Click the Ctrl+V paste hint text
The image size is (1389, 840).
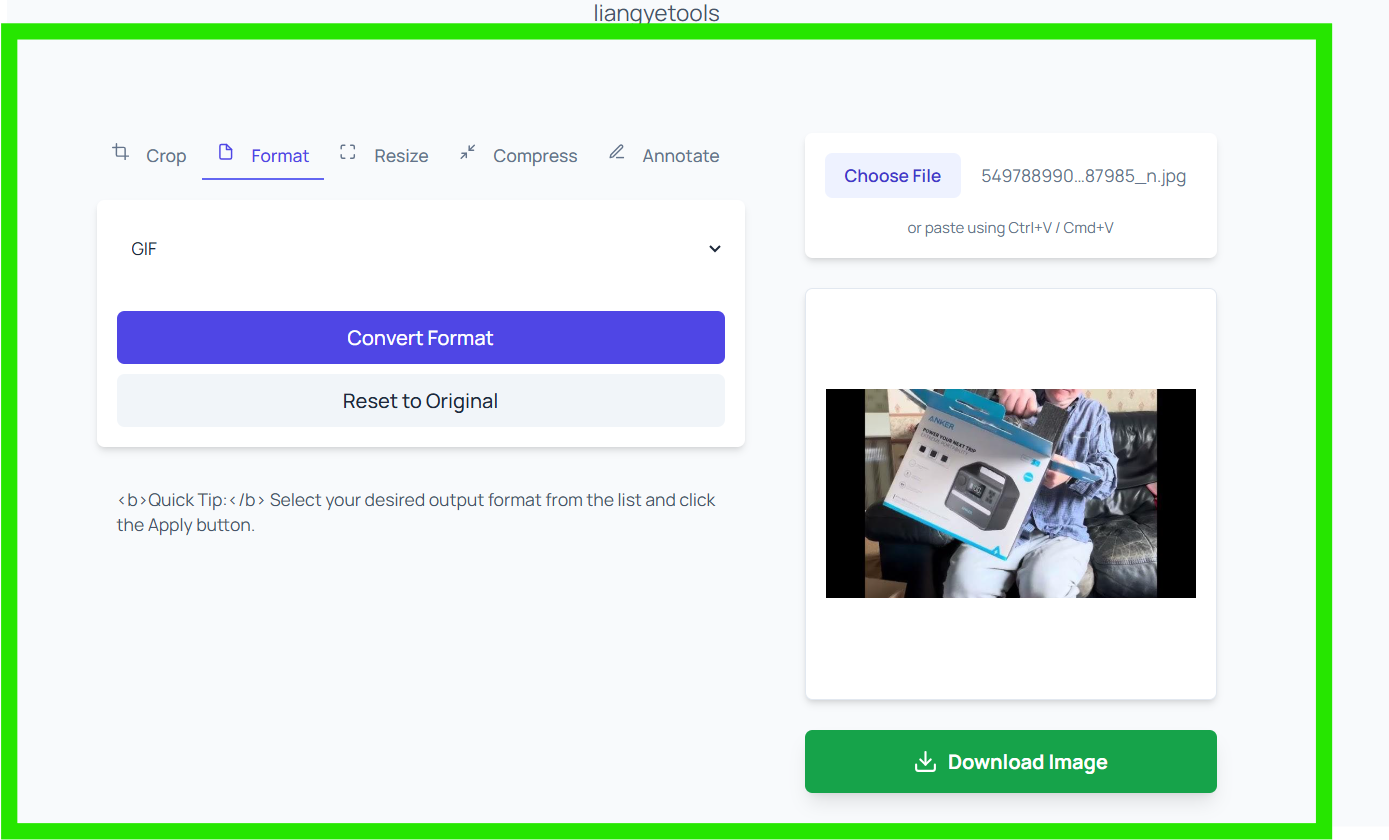[1010, 227]
